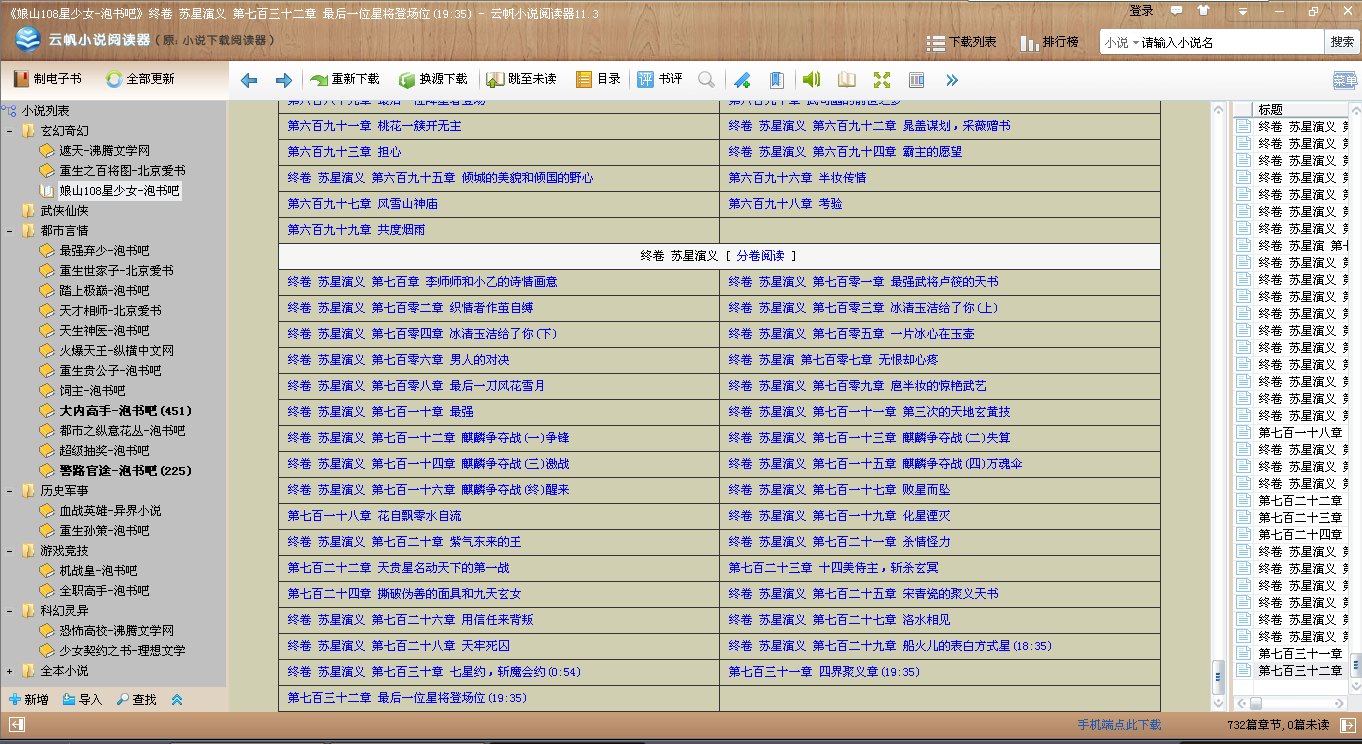Screen dimensions: 1362x744
Task: Click the add-bookmark pen icon
Action: click(741, 80)
